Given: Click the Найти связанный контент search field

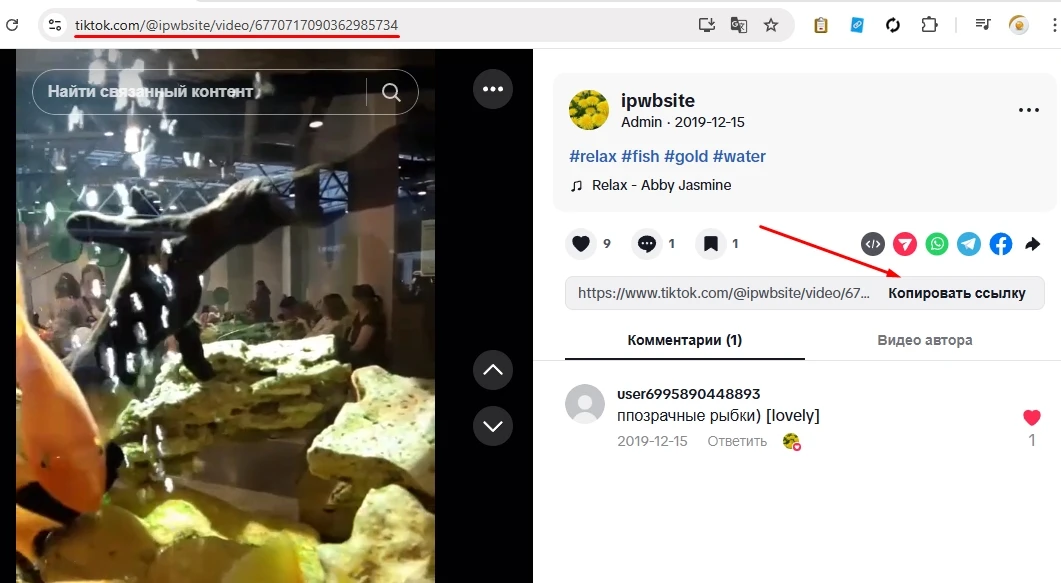Looking at the screenshot, I should tap(200, 92).
